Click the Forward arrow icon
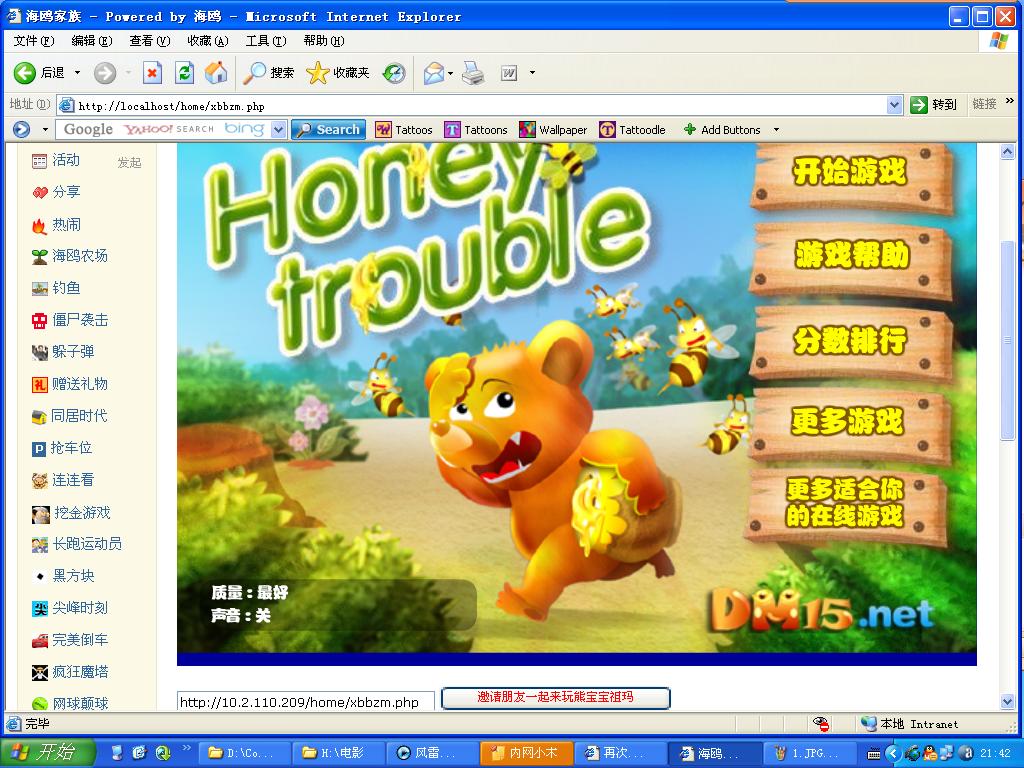This screenshot has height=768, width=1024. 104,72
